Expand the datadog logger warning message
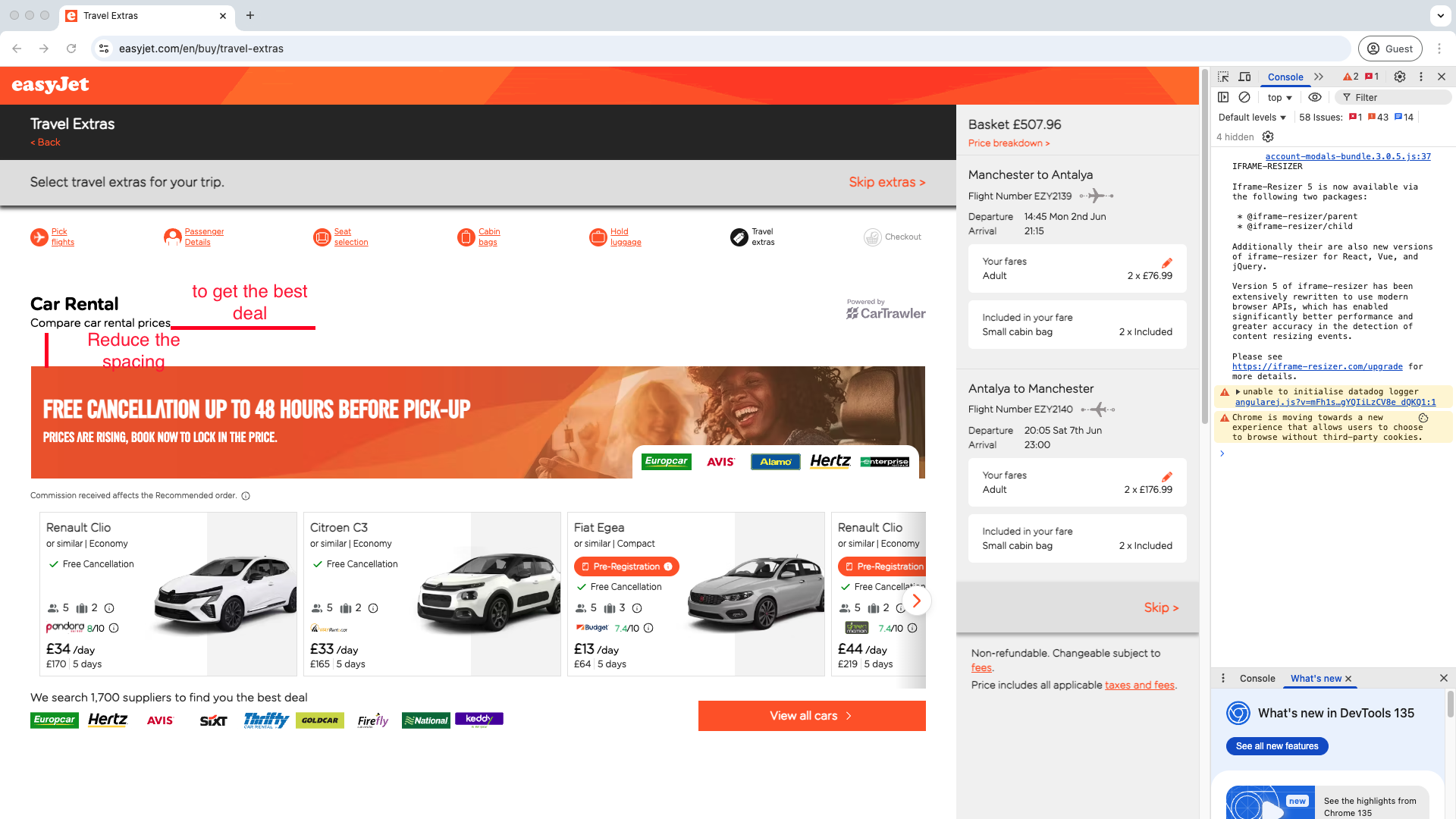 coord(1238,392)
